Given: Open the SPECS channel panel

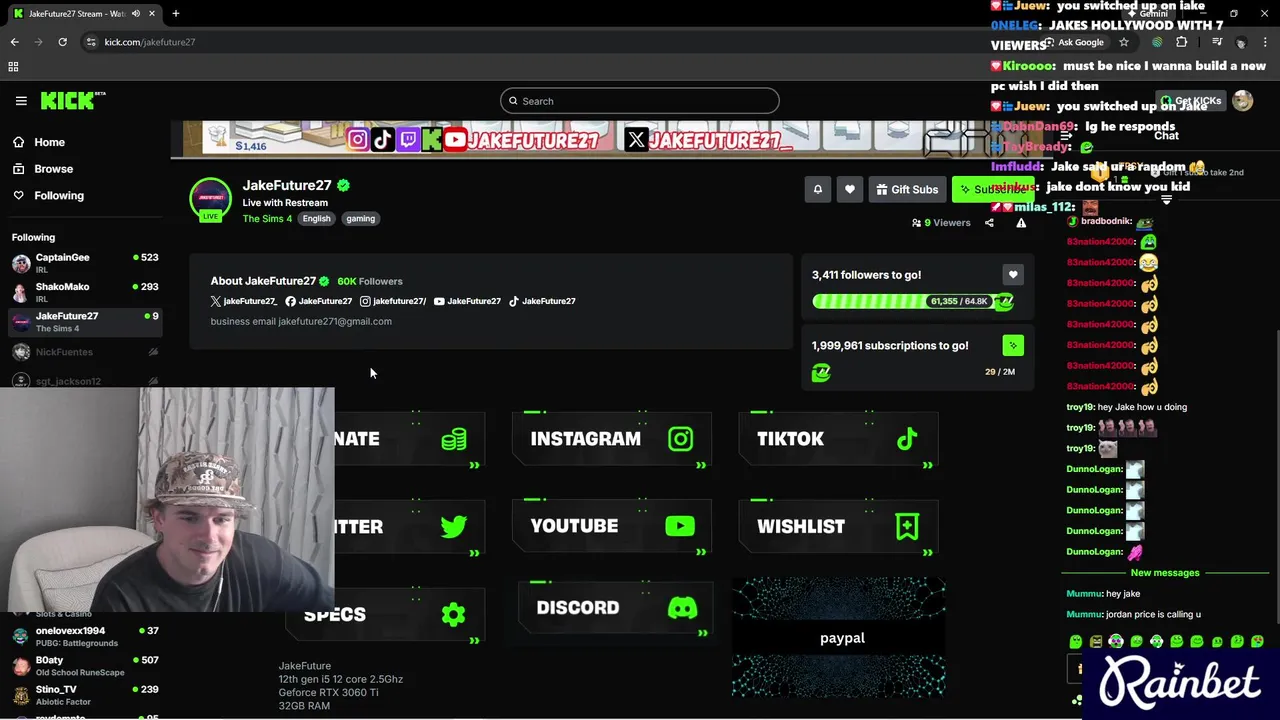Looking at the screenshot, I should pos(384,614).
